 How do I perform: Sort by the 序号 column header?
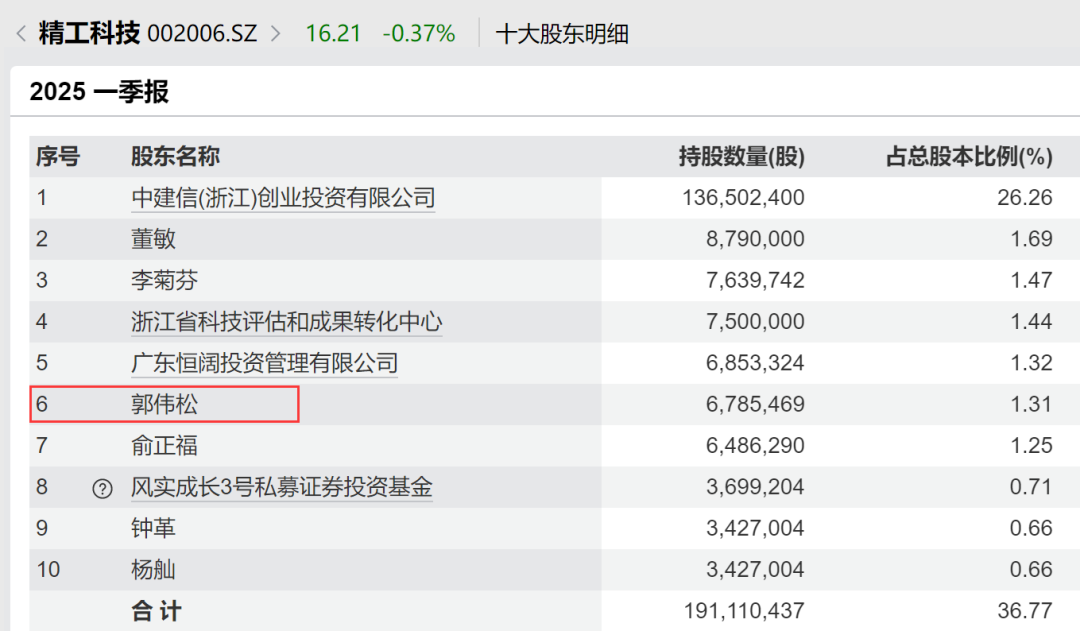coord(58,157)
